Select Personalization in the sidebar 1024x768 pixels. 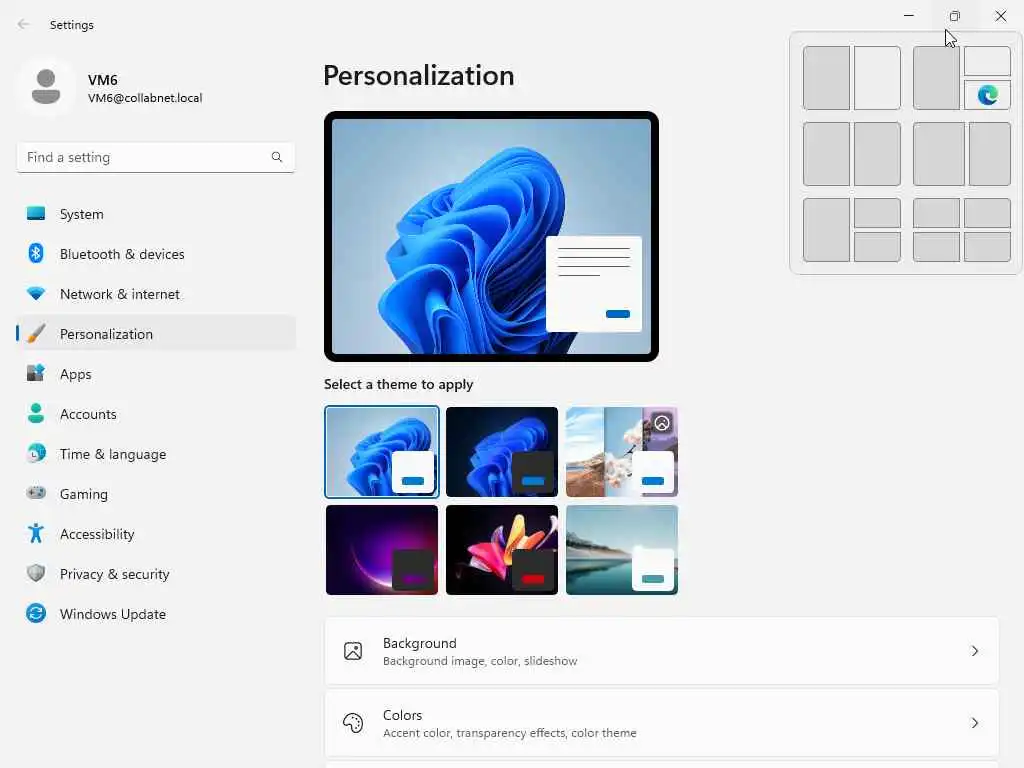coord(155,334)
